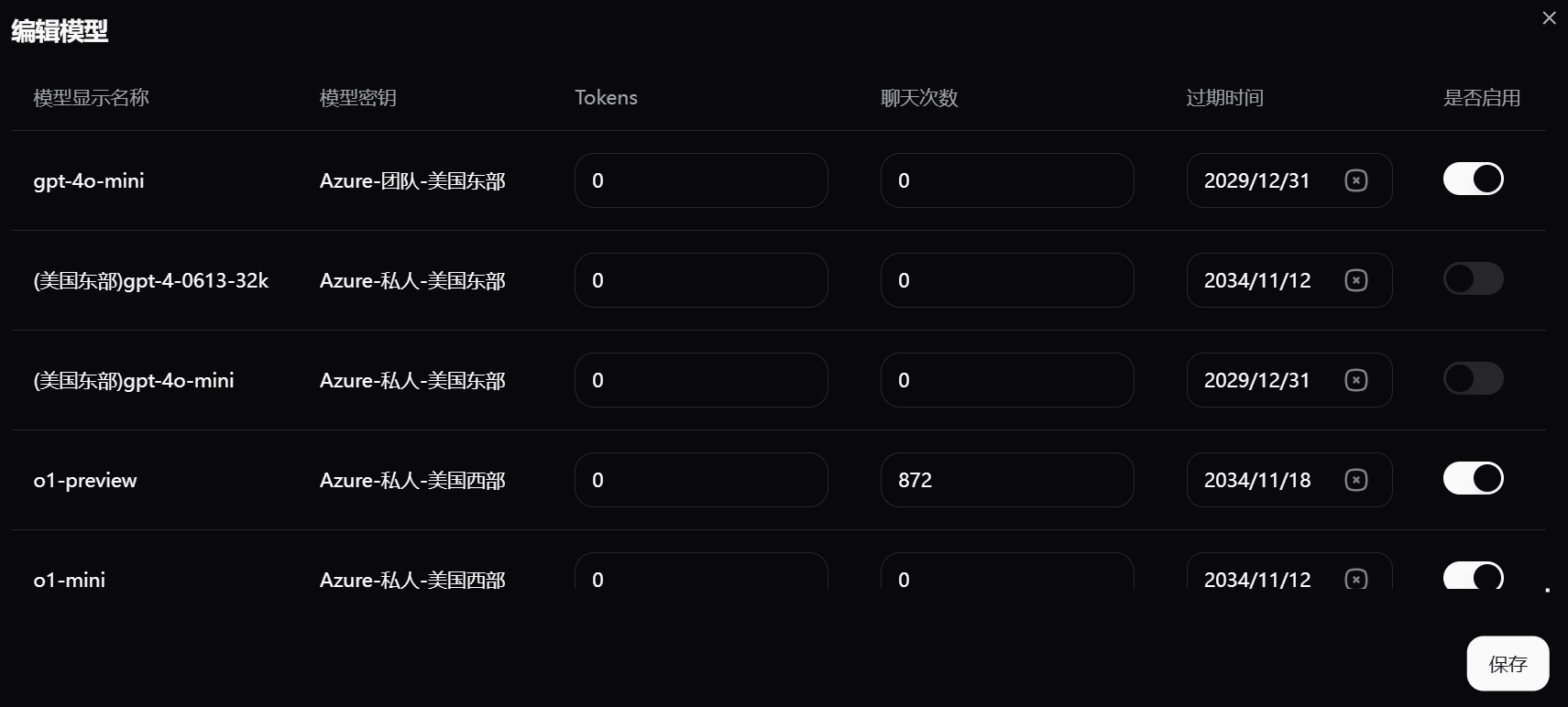Clear the gpt-4o-mini expiration date
Viewport: 1568px width, 707px height.
click(x=1355, y=180)
